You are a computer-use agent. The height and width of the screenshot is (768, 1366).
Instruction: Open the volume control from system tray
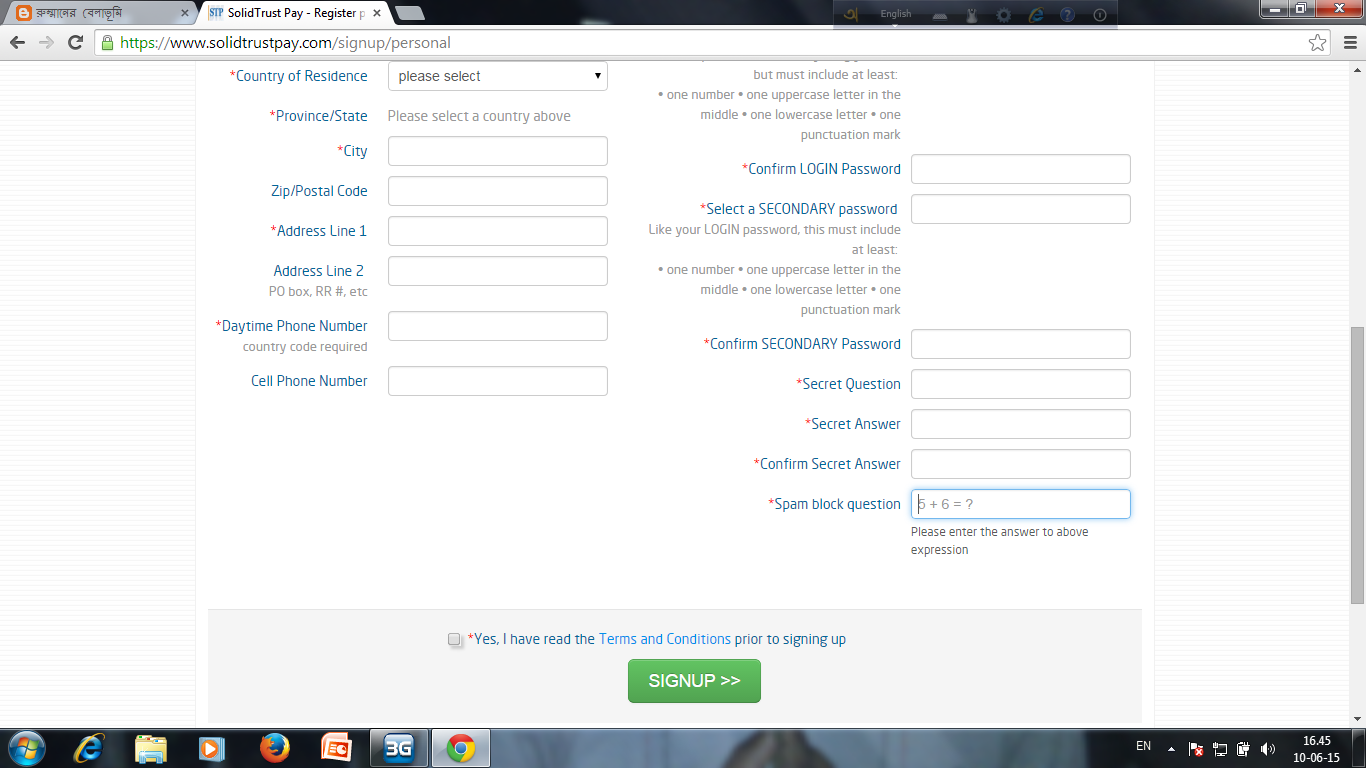coord(1268,748)
